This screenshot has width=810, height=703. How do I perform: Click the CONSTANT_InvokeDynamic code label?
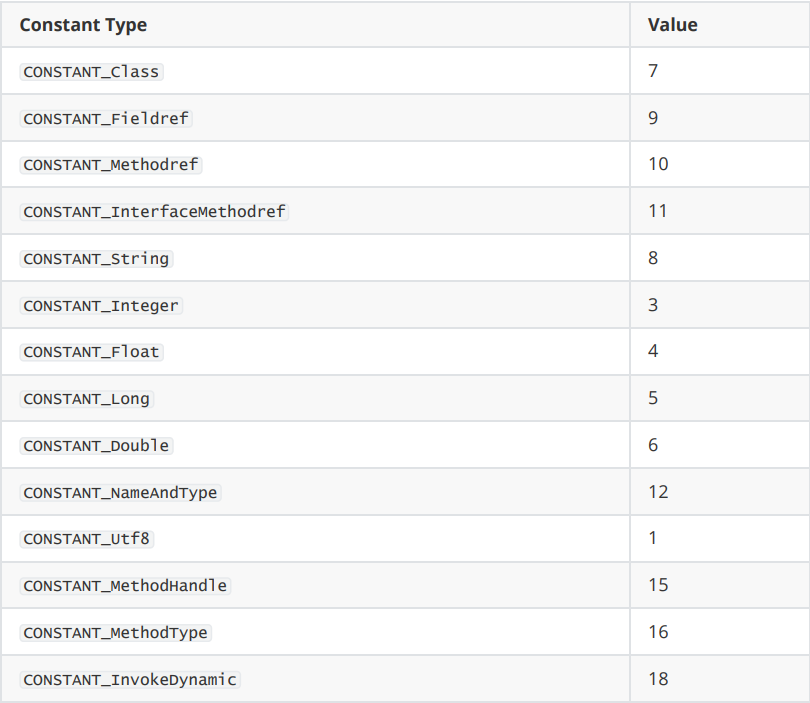click(x=130, y=680)
